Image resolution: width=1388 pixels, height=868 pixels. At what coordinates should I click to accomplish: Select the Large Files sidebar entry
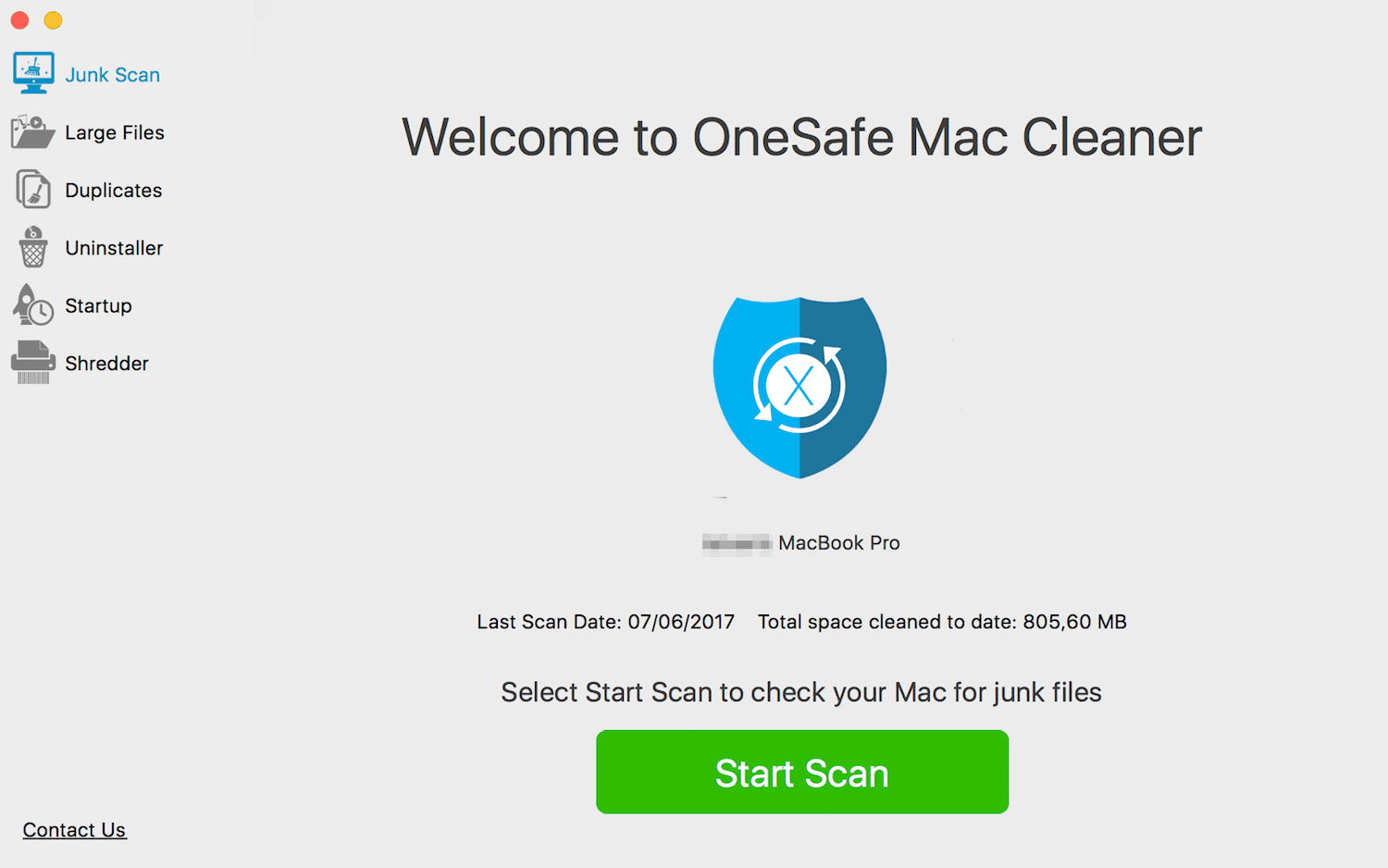pyautogui.click(x=114, y=132)
